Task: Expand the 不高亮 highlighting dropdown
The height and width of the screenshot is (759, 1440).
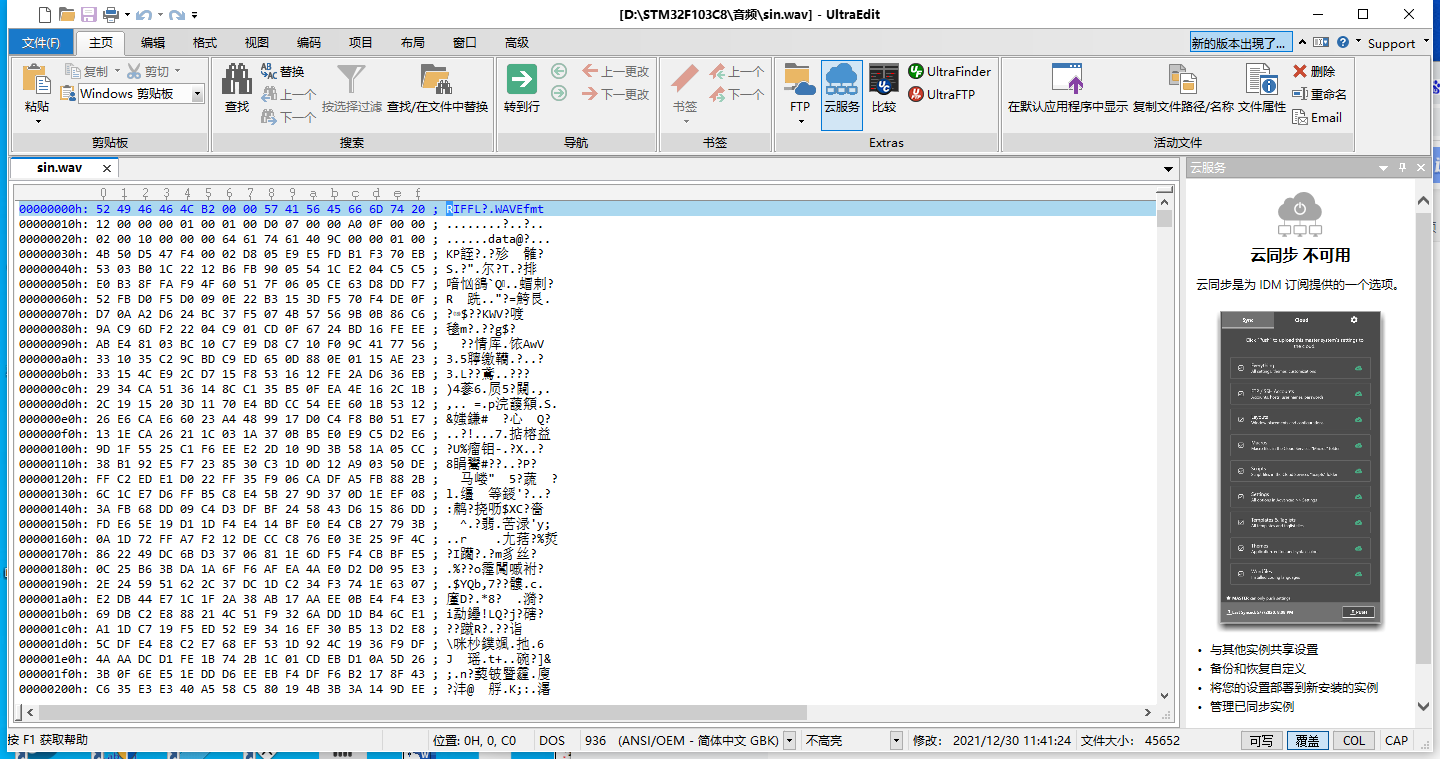Action: 894,740
